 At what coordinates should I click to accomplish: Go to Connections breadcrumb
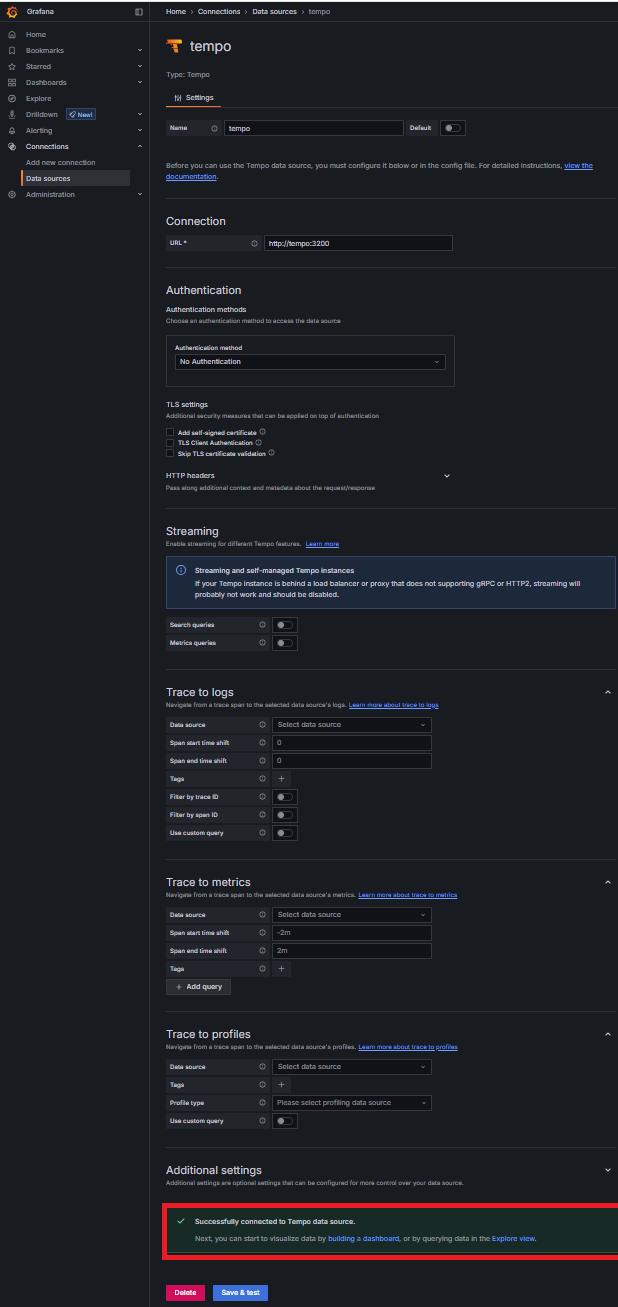pyautogui.click(x=219, y=11)
